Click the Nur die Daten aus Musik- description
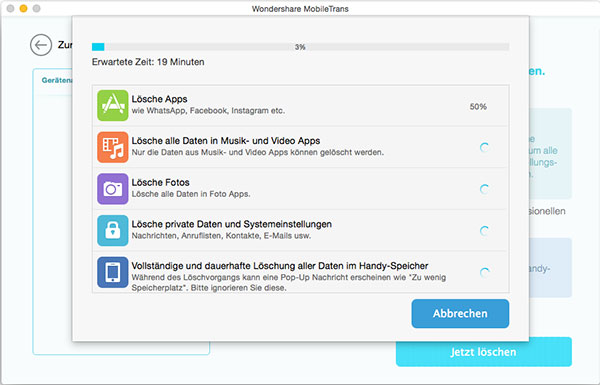This screenshot has width=600, height=385. tap(258, 152)
